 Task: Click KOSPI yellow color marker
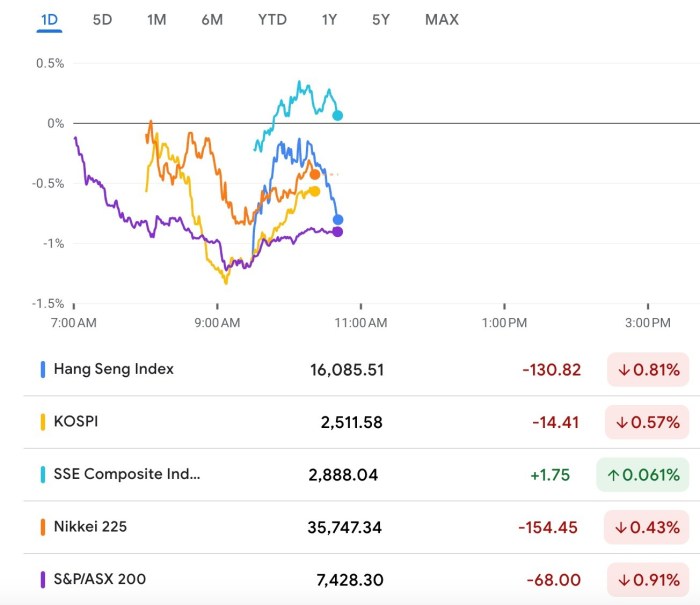pyautogui.click(x=43, y=422)
